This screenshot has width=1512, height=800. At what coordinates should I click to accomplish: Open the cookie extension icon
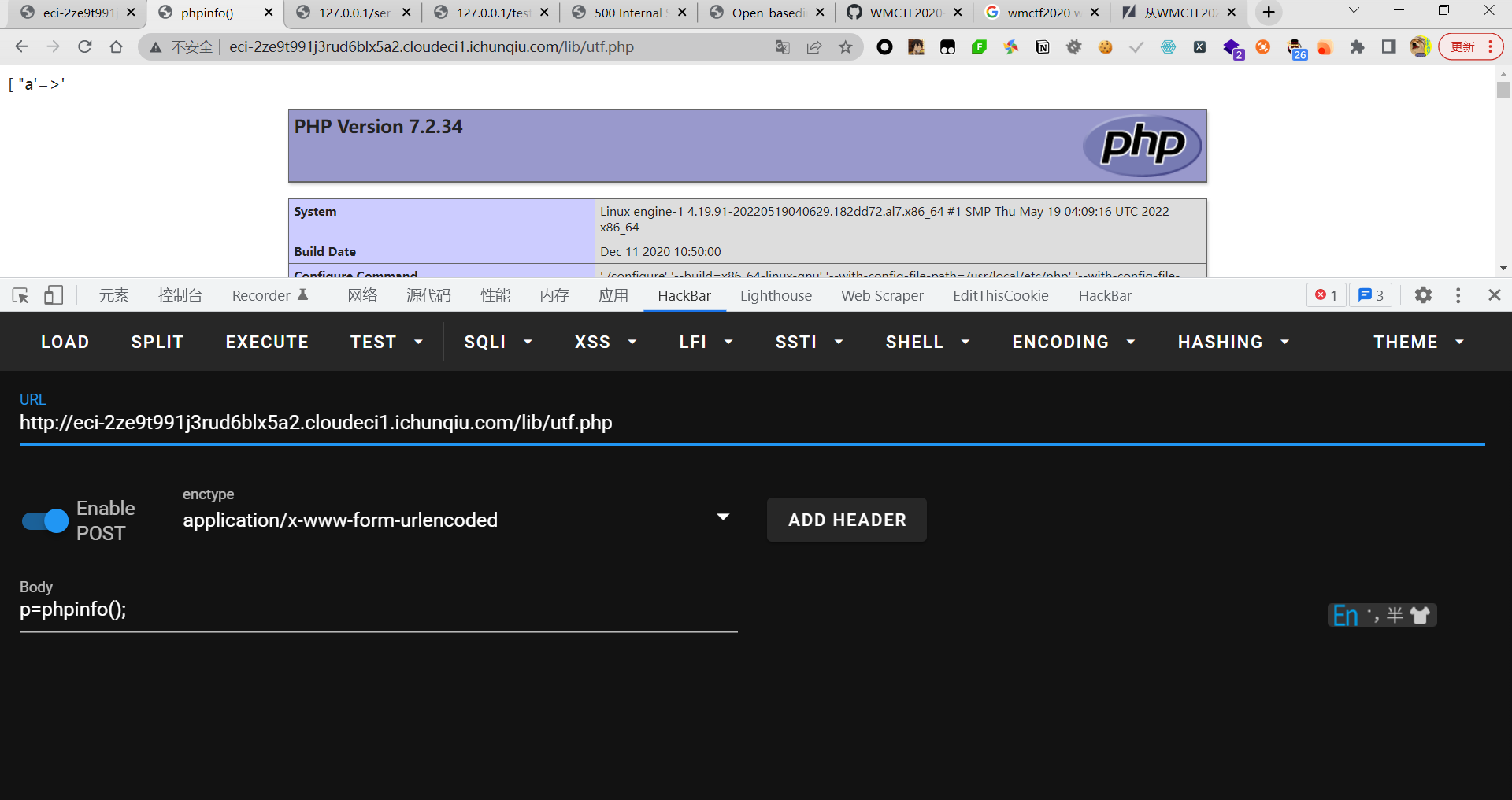coord(1105,47)
